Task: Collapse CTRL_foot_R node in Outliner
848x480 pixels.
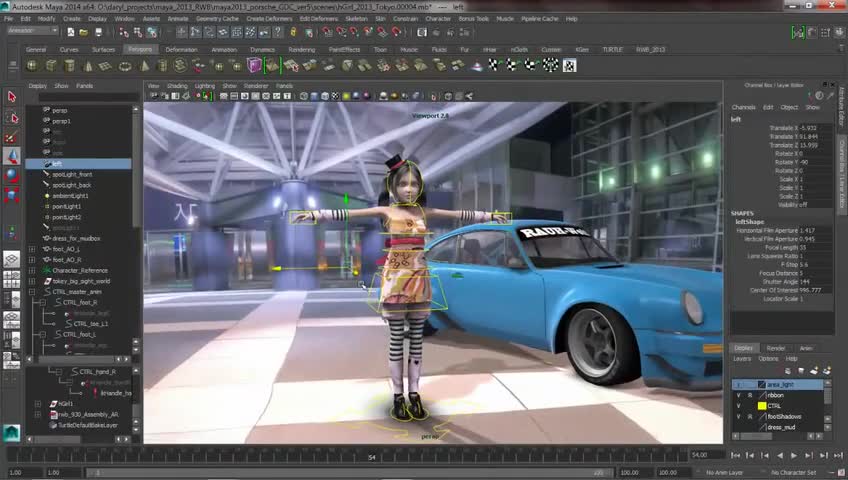Action: pos(42,303)
